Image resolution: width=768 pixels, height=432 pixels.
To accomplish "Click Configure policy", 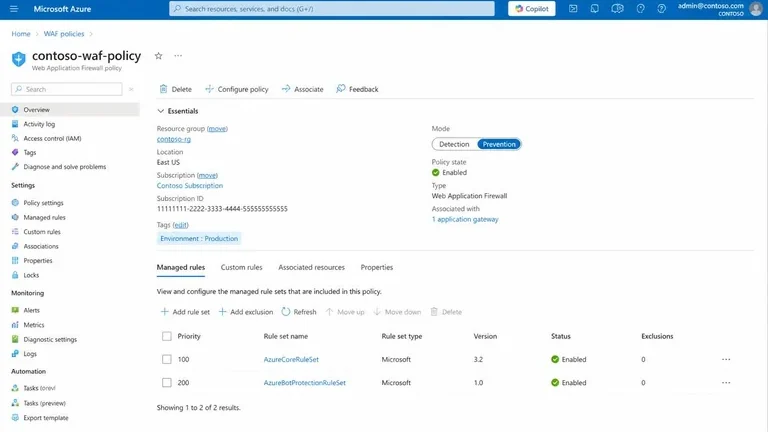I will click(237, 89).
